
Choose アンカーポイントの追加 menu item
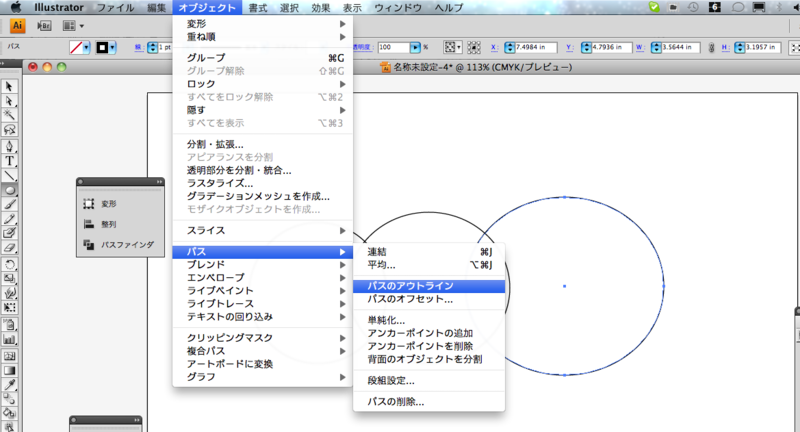click(x=429, y=333)
